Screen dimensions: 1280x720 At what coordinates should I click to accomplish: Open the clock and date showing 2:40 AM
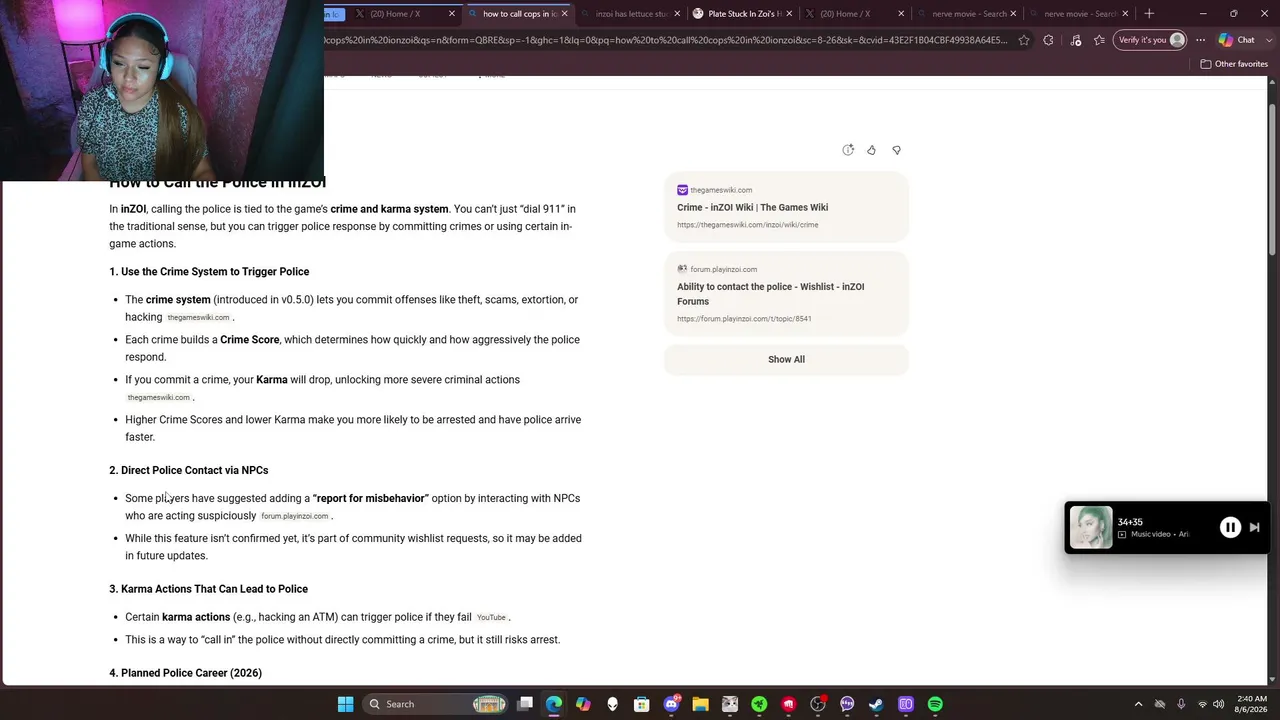point(1251,704)
